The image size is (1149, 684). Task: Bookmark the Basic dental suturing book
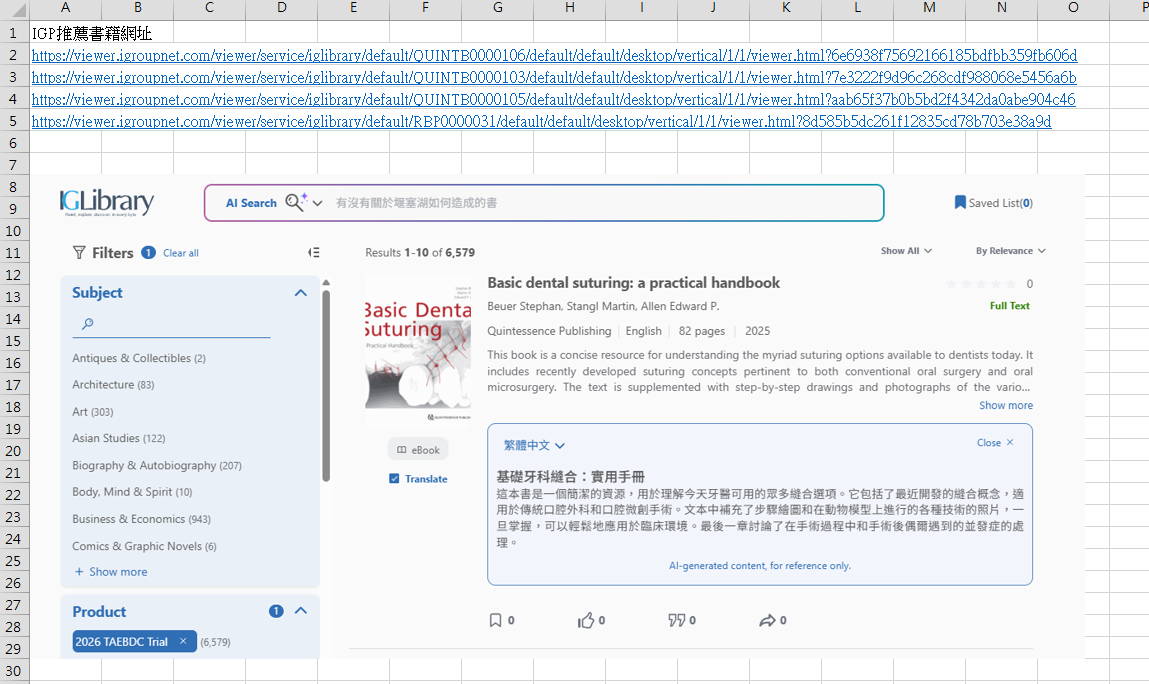(x=495, y=620)
